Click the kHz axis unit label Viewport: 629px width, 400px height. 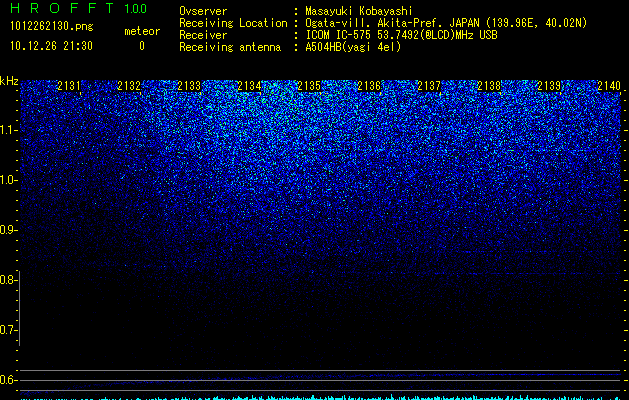coord(9,81)
